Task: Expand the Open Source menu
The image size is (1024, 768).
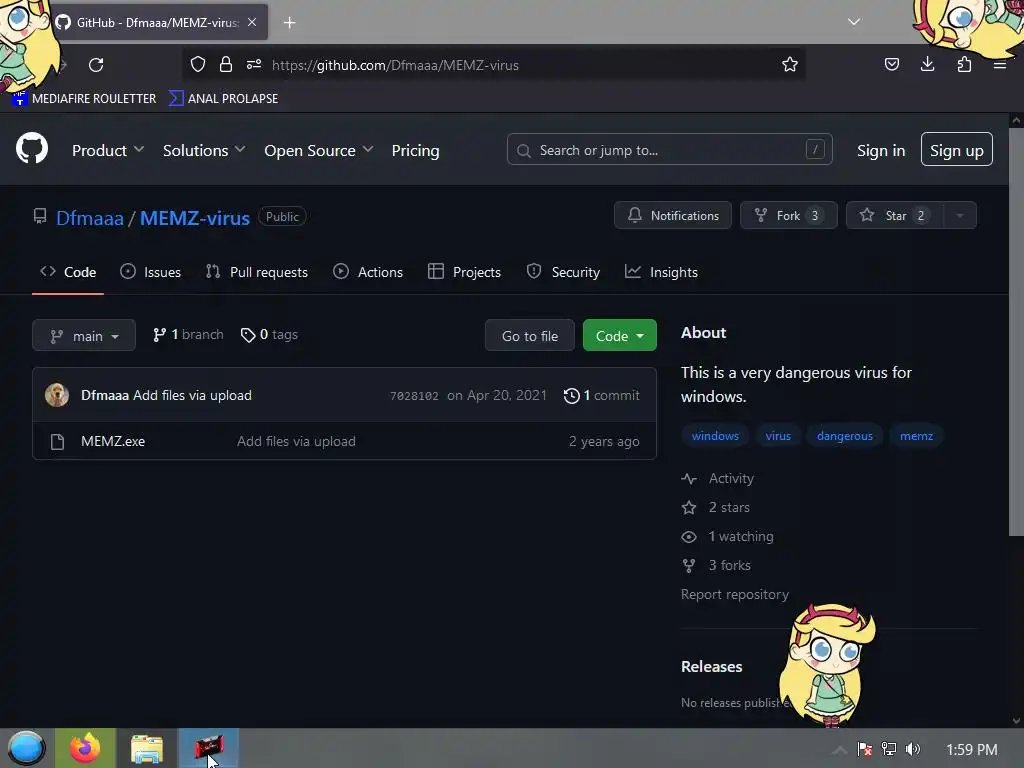Action: point(319,150)
